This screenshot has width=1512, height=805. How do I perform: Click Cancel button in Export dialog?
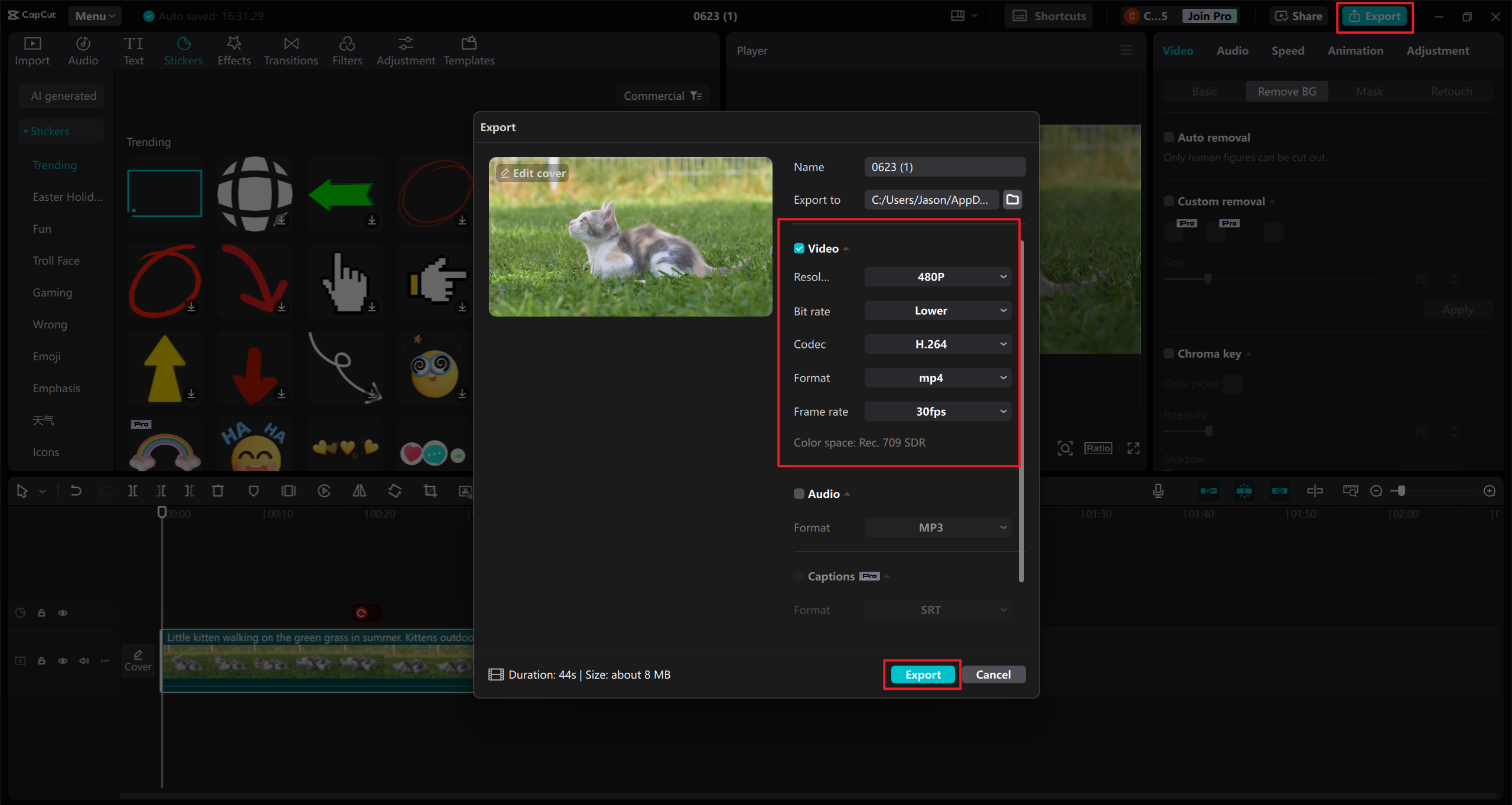point(993,674)
